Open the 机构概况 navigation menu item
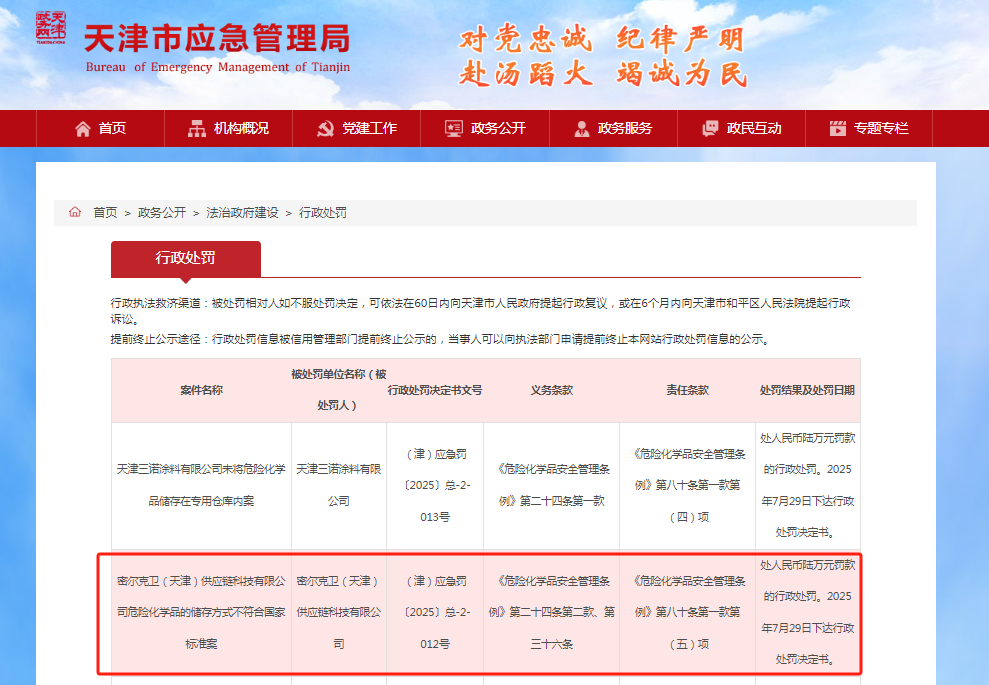 click(228, 129)
